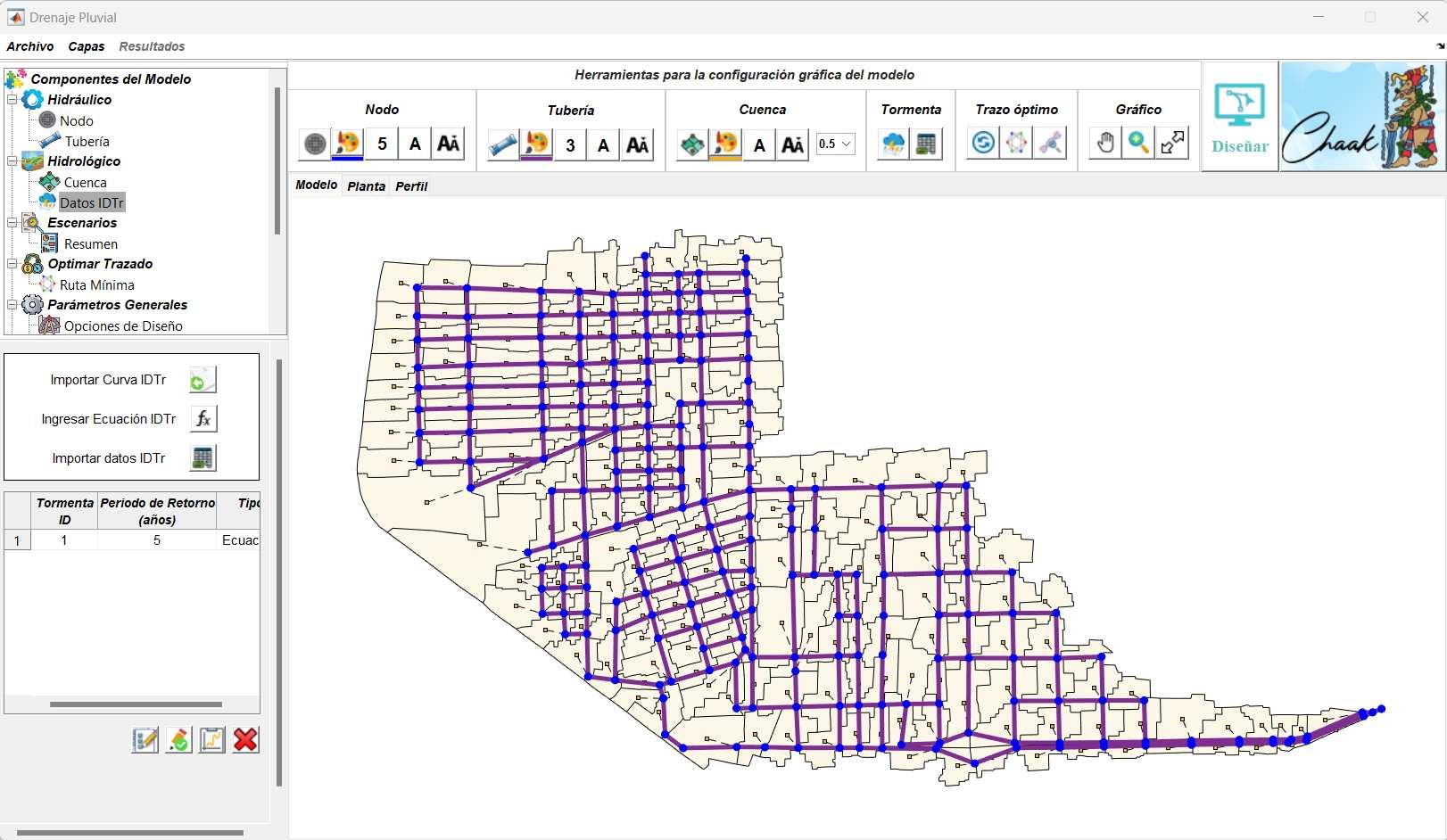Change node label size with the Nodo AÄ button
The width and height of the screenshot is (1447, 840).
coord(448,144)
